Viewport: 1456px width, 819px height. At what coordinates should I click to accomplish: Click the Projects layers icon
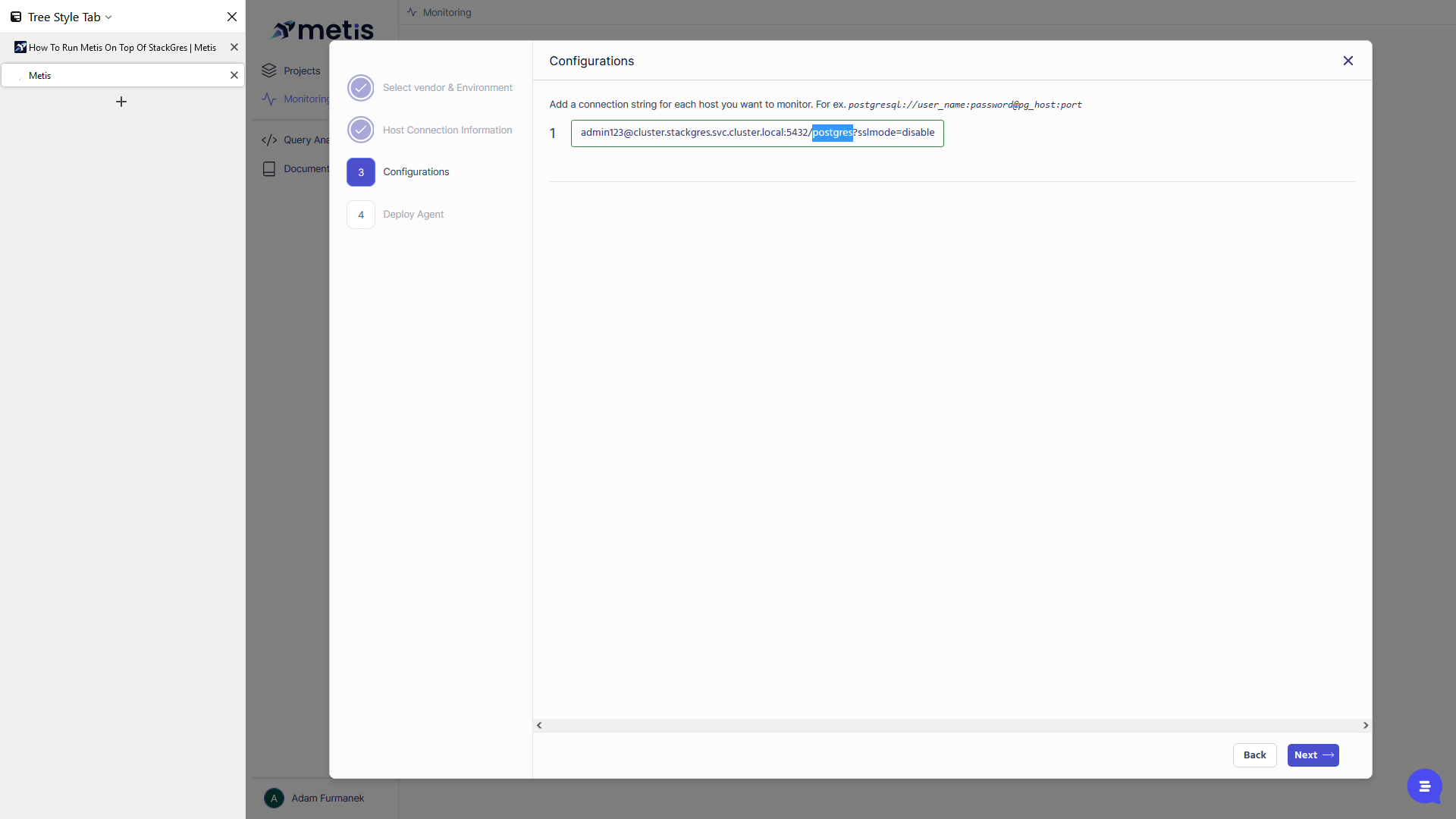[269, 71]
